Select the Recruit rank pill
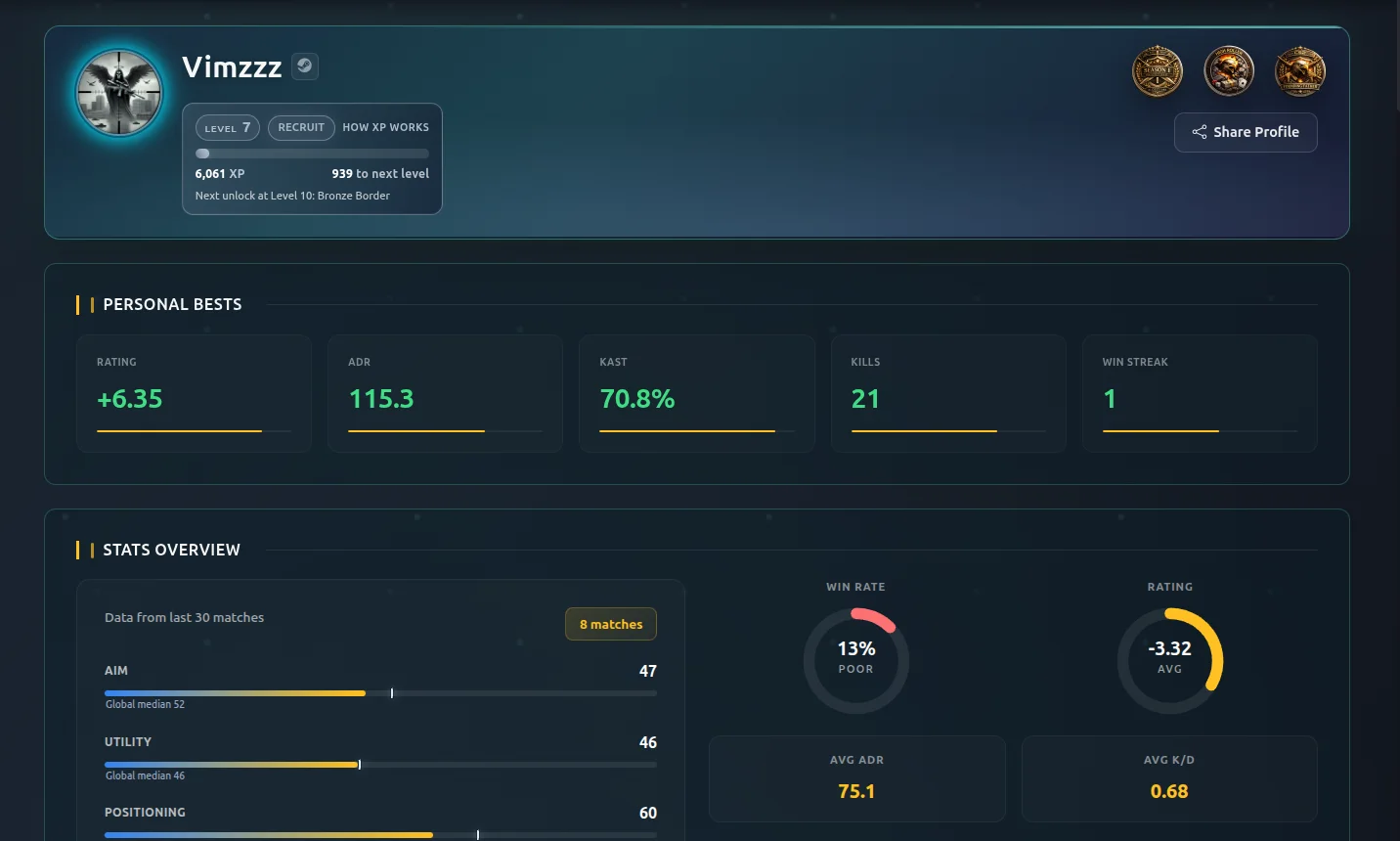This screenshot has width=1400, height=841. click(x=301, y=127)
